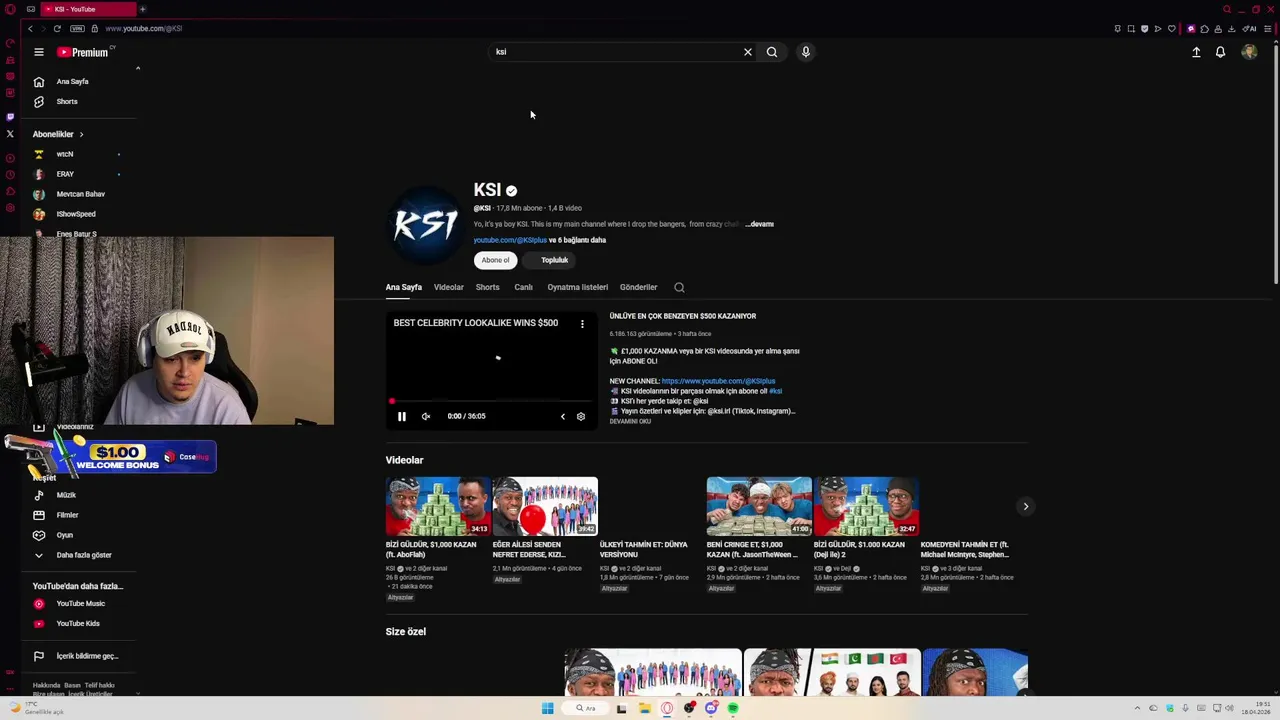The width and height of the screenshot is (1280, 720).
Task: Open the featured player settings gear
Action: point(580,416)
